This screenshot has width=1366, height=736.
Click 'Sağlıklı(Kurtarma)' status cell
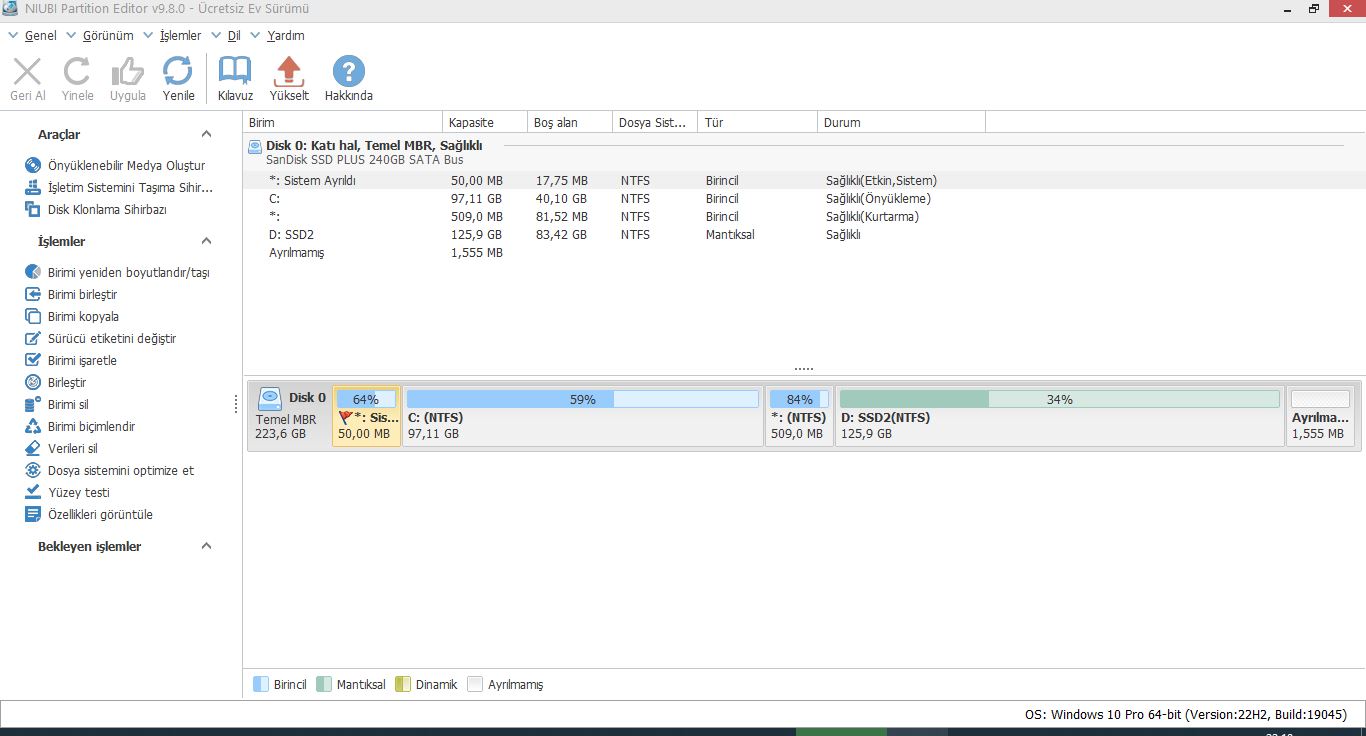(x=872, y=217)
